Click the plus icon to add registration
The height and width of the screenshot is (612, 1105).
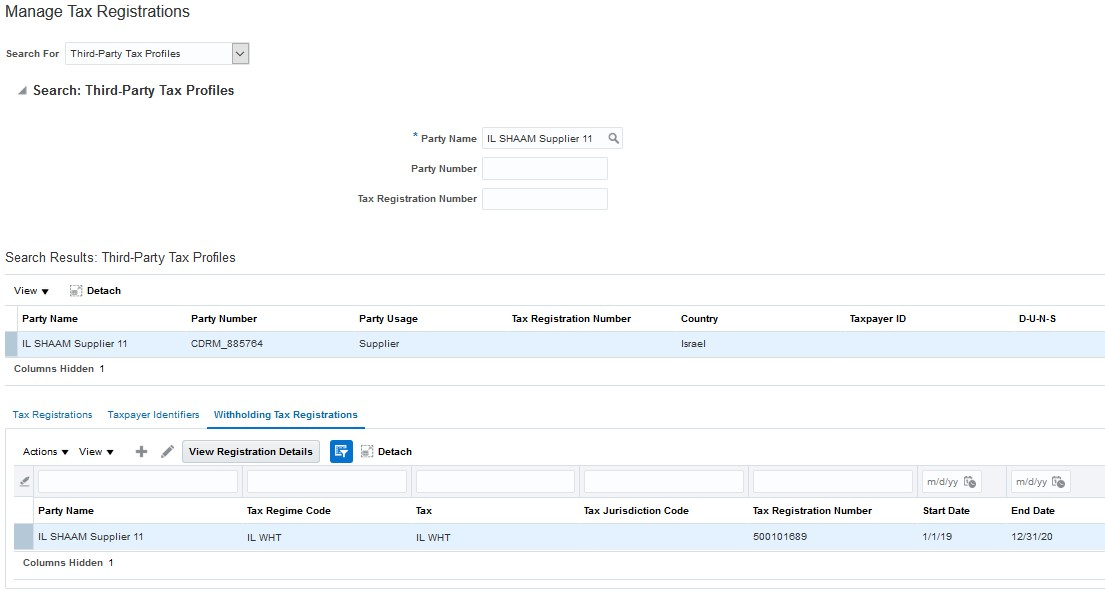pos(141,452)
